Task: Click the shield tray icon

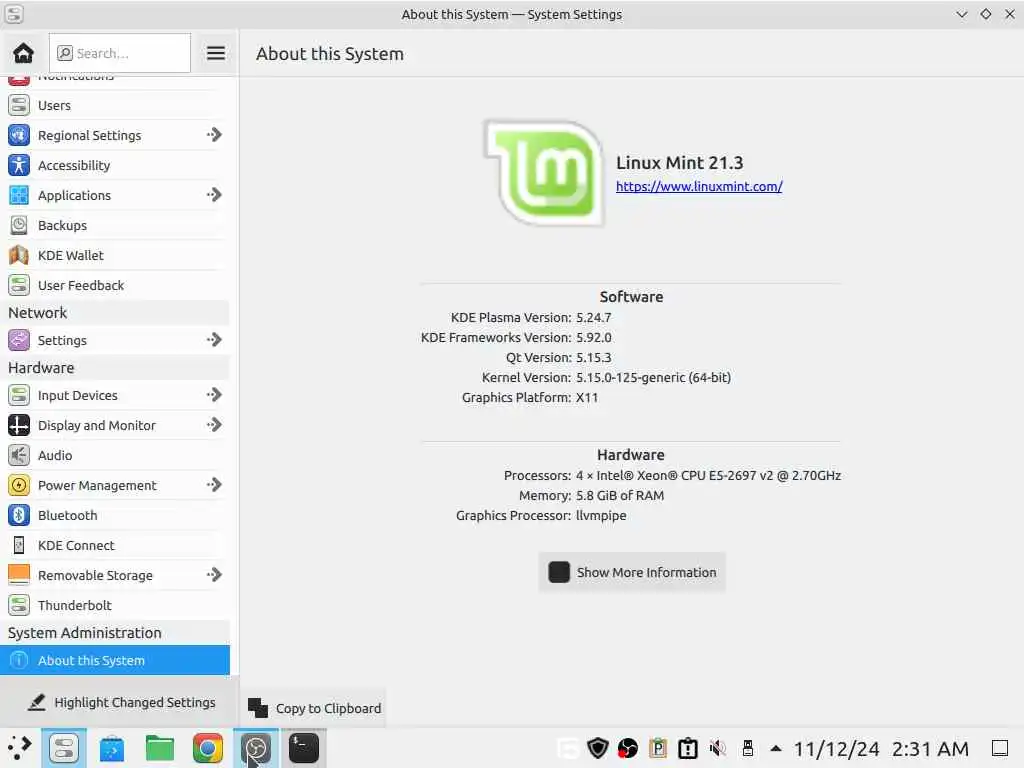Action: (x=598, y=748)
